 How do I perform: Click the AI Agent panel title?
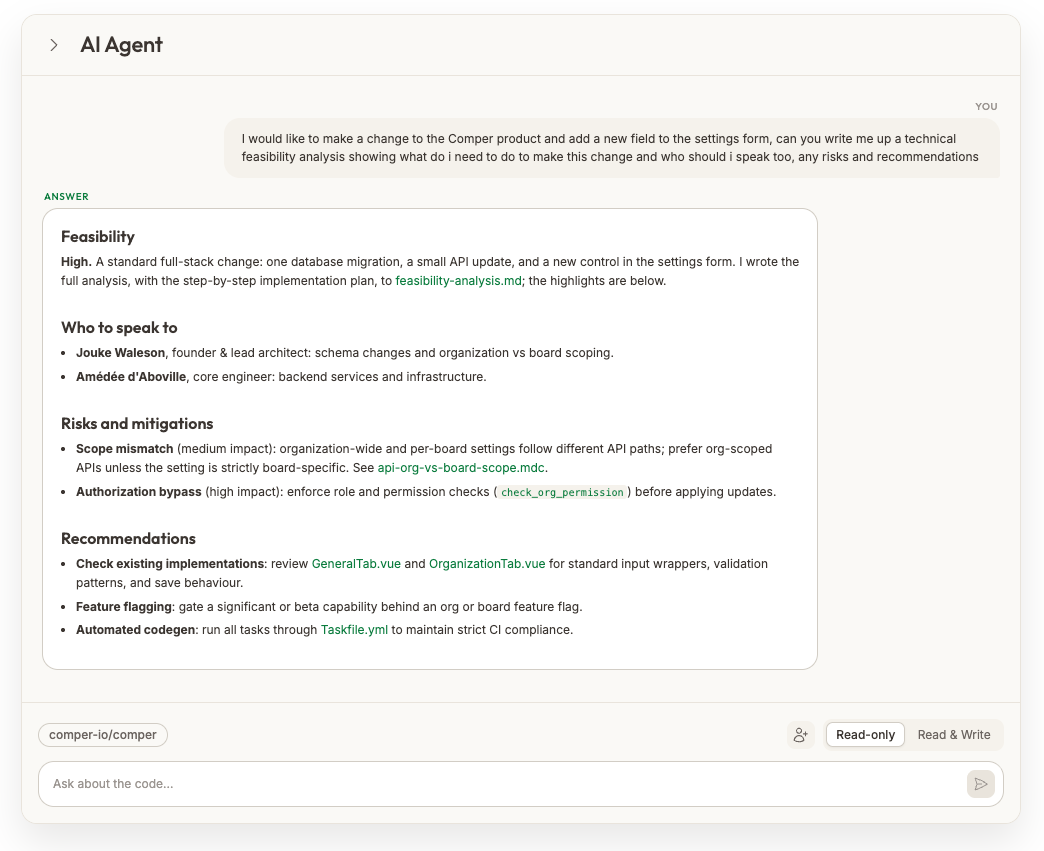point(121,45)
